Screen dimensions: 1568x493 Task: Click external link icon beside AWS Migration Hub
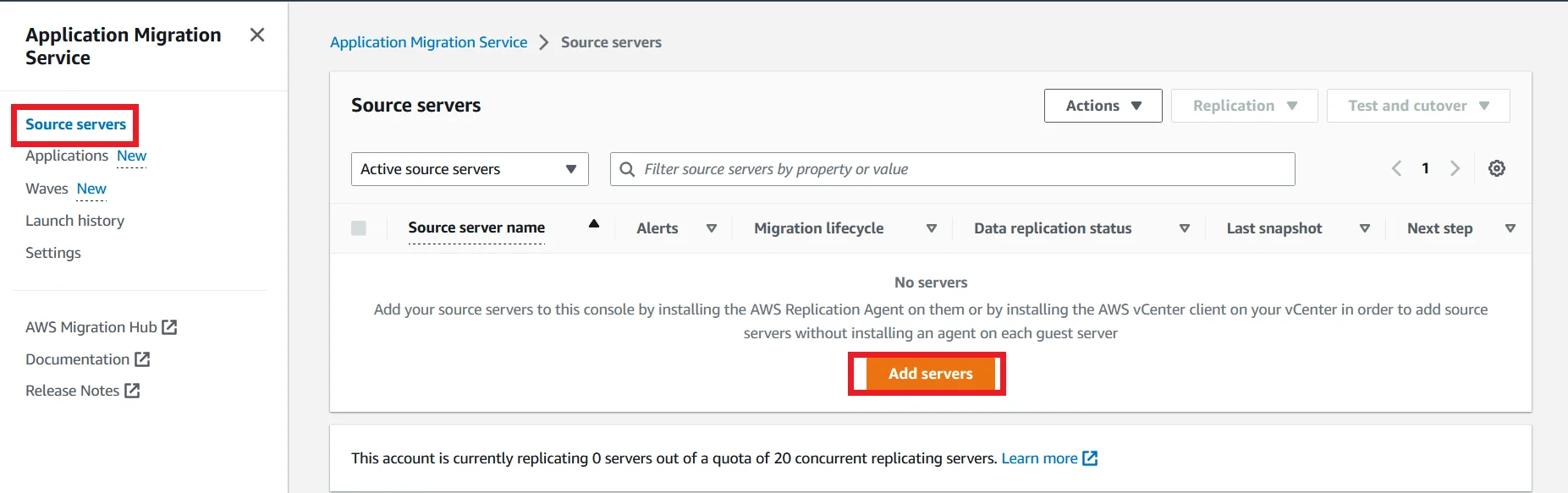click(169, 327)
